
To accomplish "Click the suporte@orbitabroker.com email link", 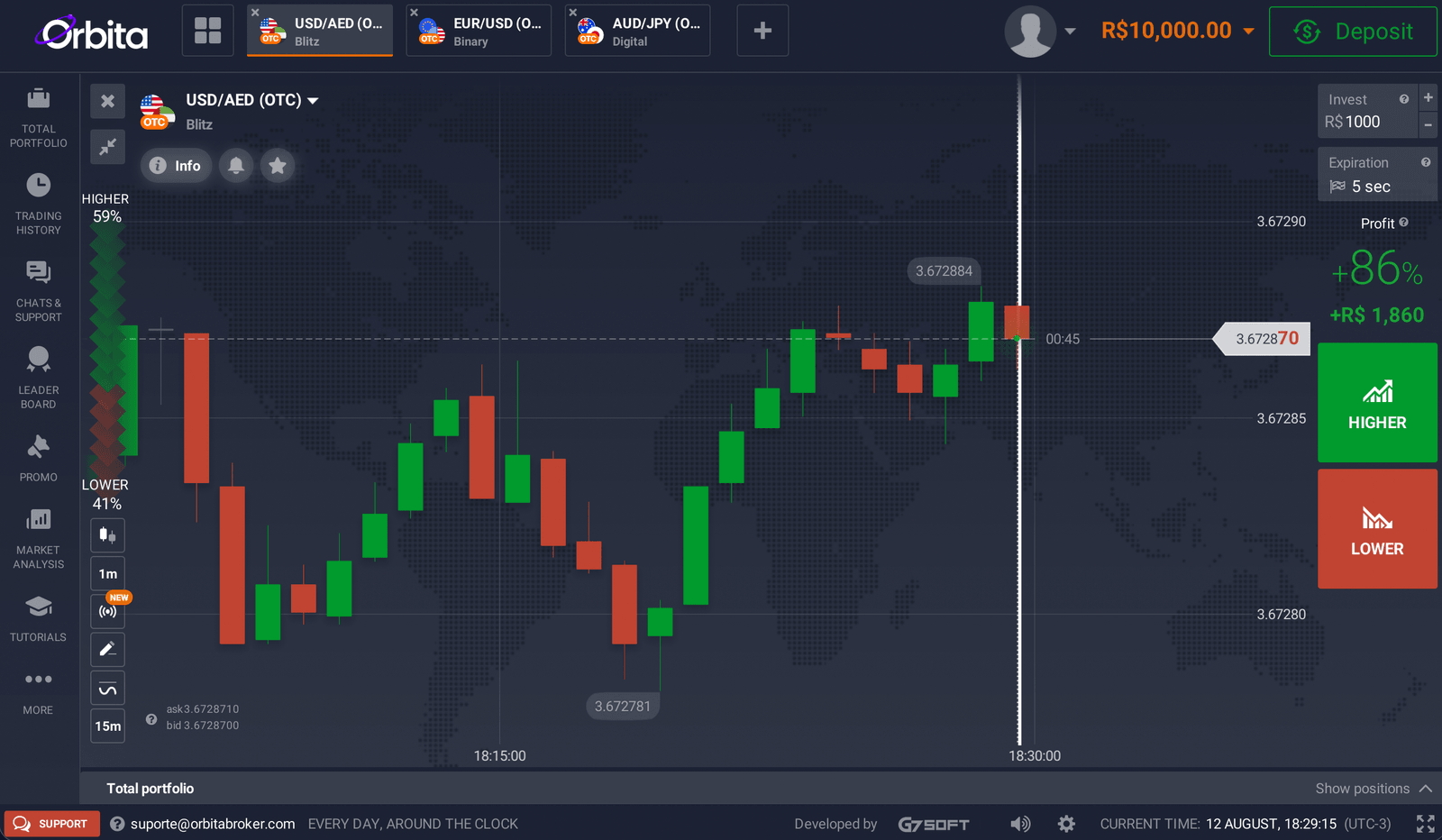I will tap(213, 824).
